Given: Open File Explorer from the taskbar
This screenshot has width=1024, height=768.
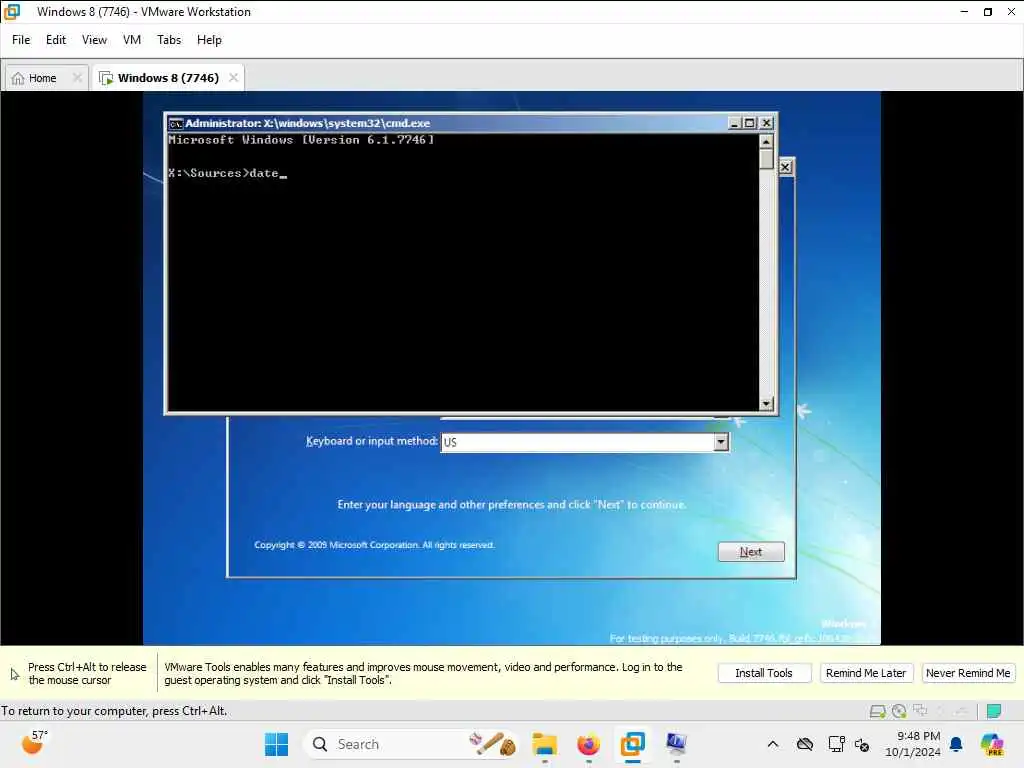Looking at the screenshot, I should pyautogui.click(x=544, y=744).
